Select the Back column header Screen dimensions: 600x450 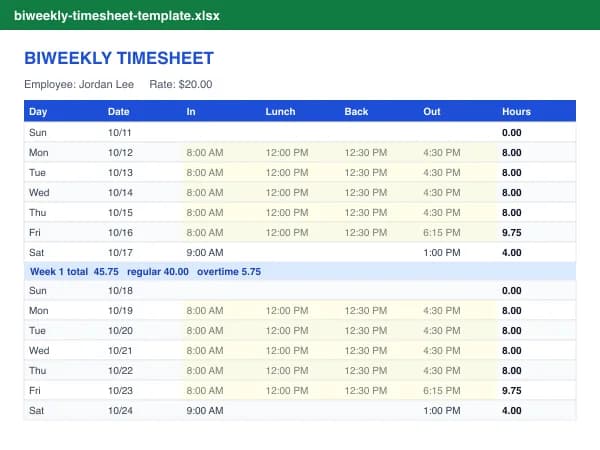click(x=356, y=111)
